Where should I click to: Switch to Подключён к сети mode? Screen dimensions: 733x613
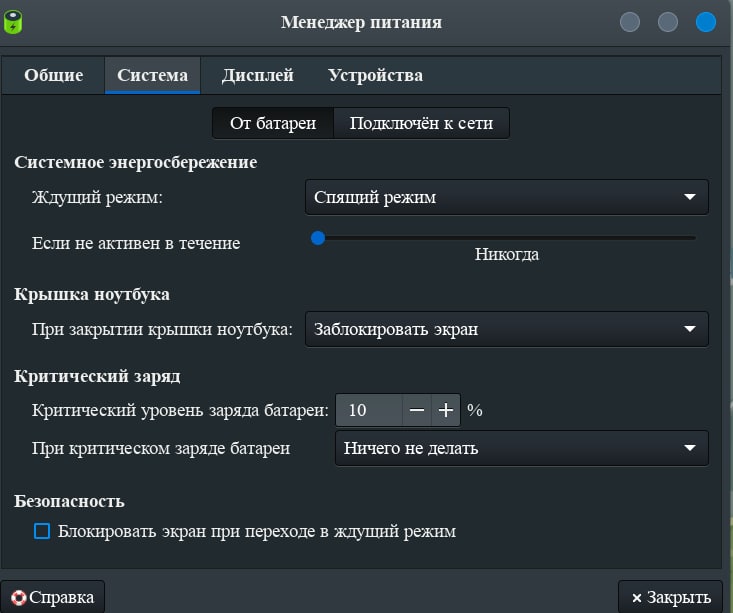[x=421, y=123]
